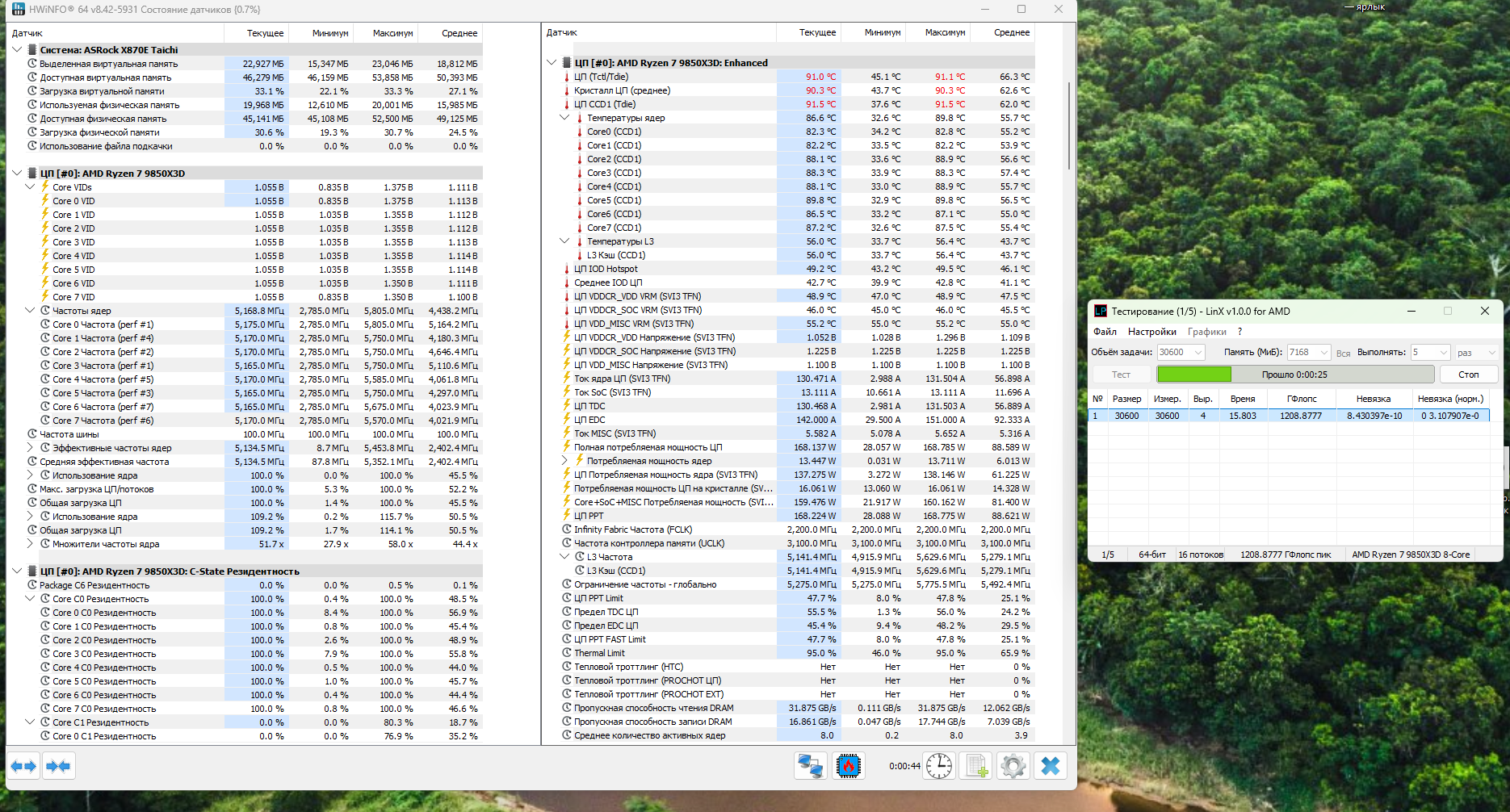Collapse the Температуры ядер node
1510x812 pixels.
(x=564, y=117)
